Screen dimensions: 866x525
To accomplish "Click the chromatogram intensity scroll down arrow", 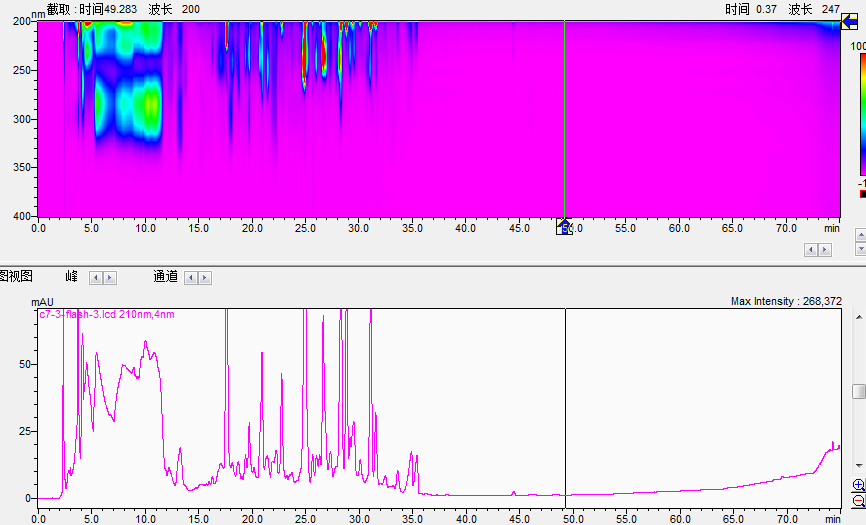I will (x=859, y=466).
